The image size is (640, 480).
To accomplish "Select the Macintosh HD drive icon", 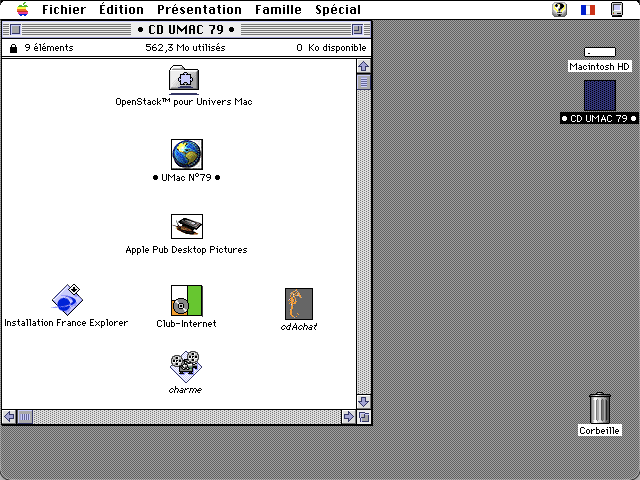I will point(600,52).
